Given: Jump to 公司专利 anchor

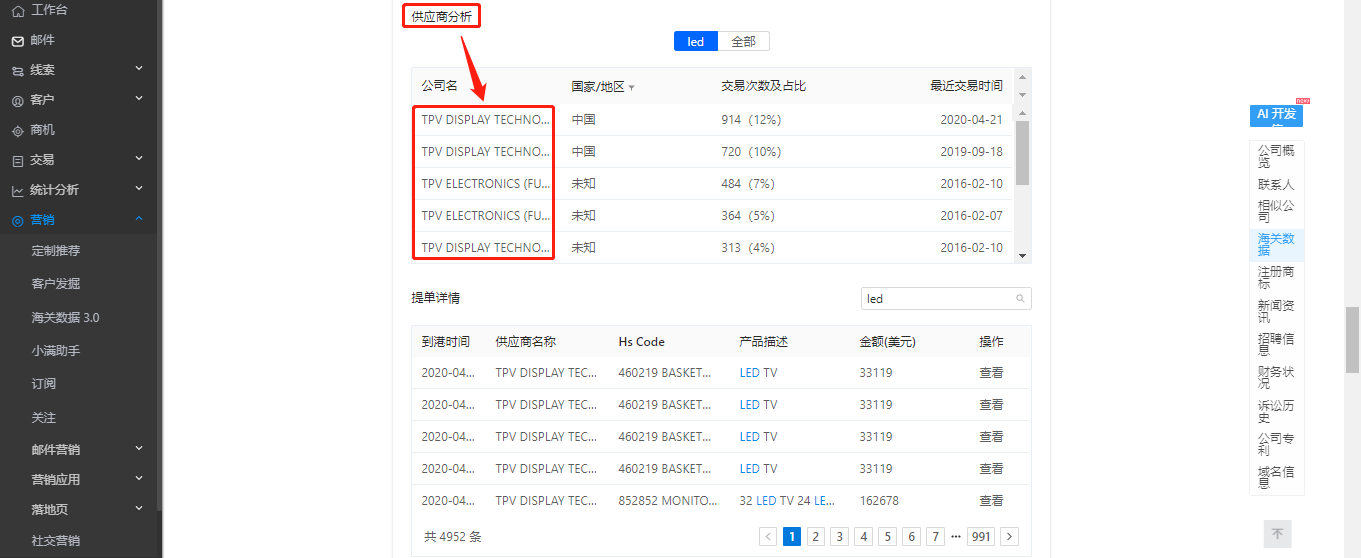Looking at the screenshot, I should pos(1276,445).
